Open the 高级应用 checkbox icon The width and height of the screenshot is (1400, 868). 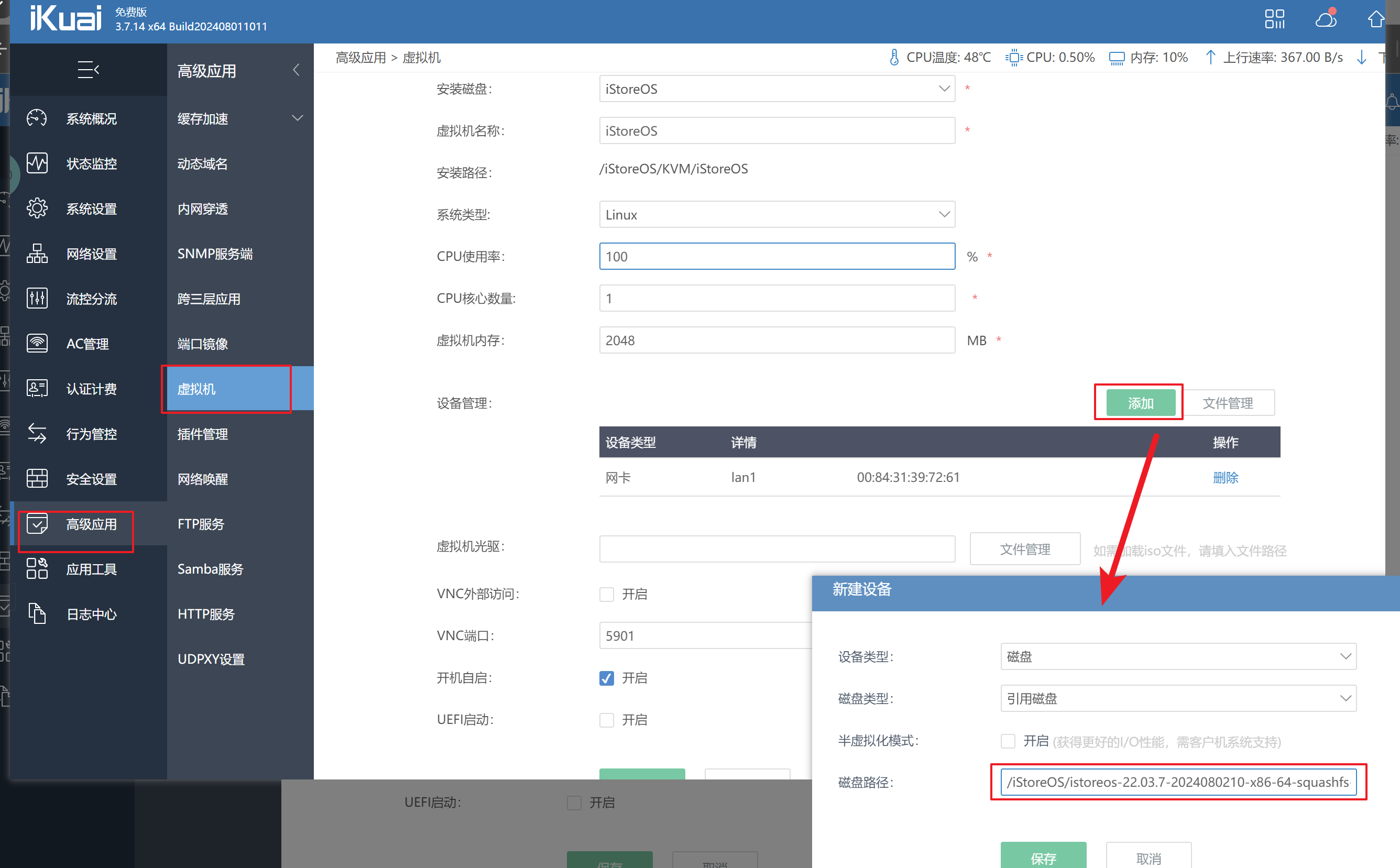pyautogui.click(x=37, y=523)
